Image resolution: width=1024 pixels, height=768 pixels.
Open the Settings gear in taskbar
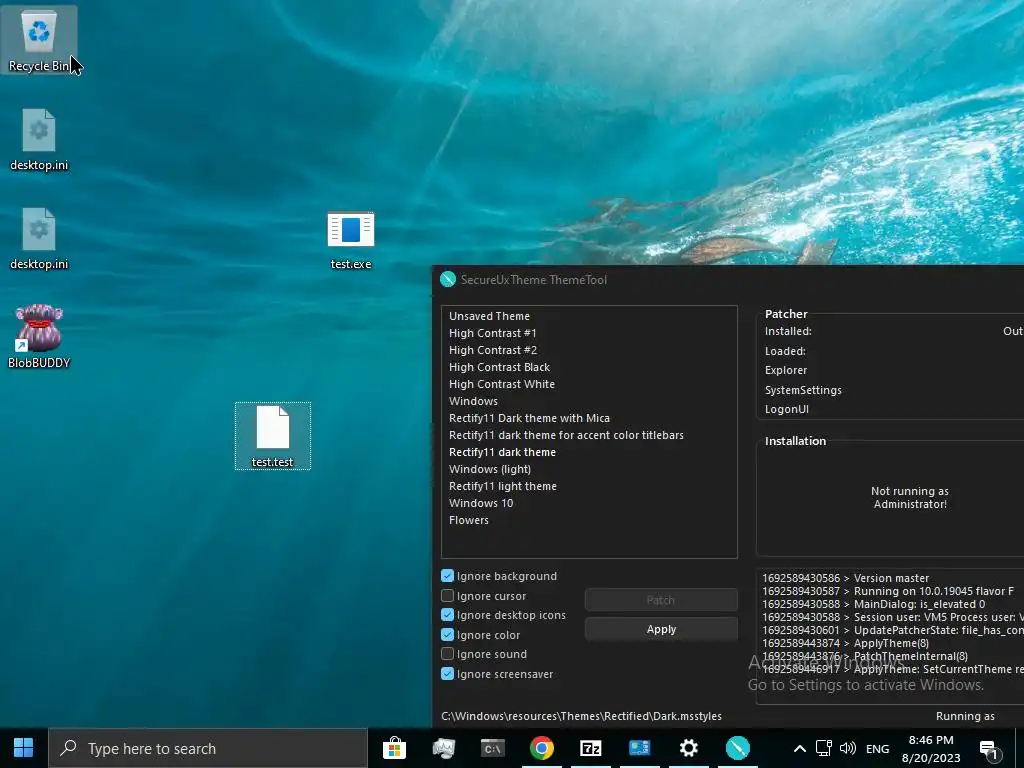(689, 748)
